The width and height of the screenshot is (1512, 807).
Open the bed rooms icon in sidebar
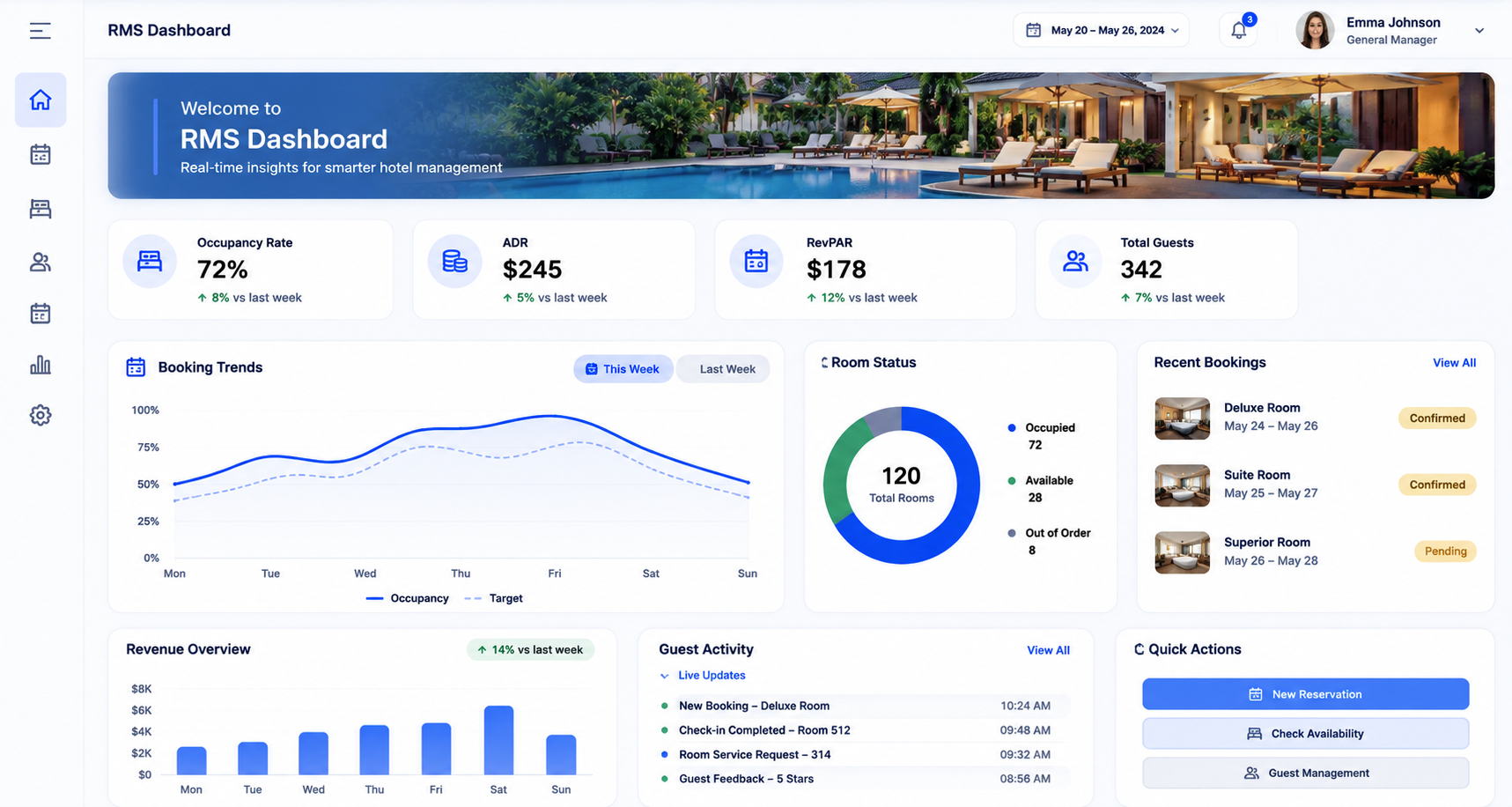(x=41, y=209)
